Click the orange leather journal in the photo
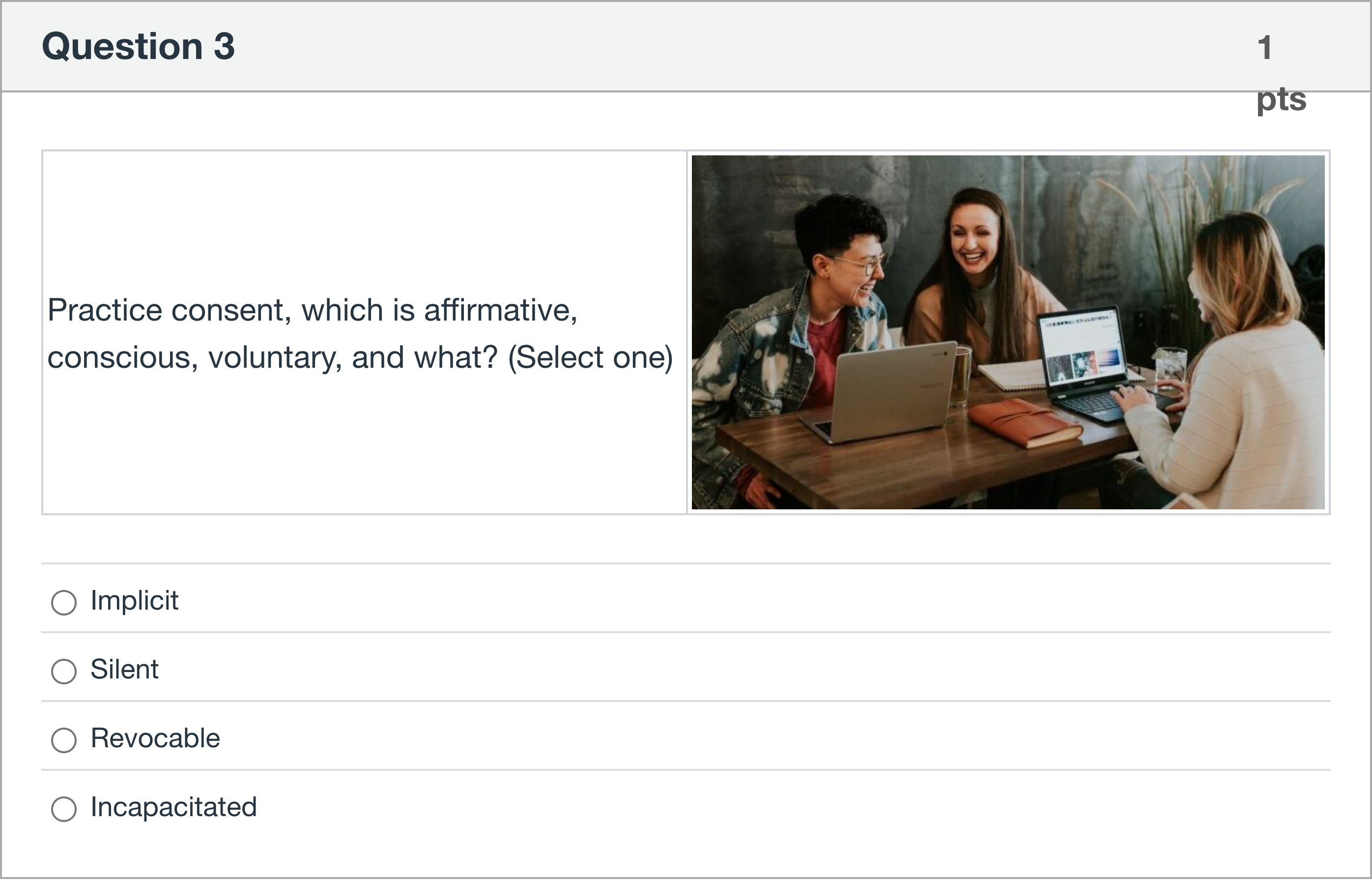 (x=1023, y=423)
